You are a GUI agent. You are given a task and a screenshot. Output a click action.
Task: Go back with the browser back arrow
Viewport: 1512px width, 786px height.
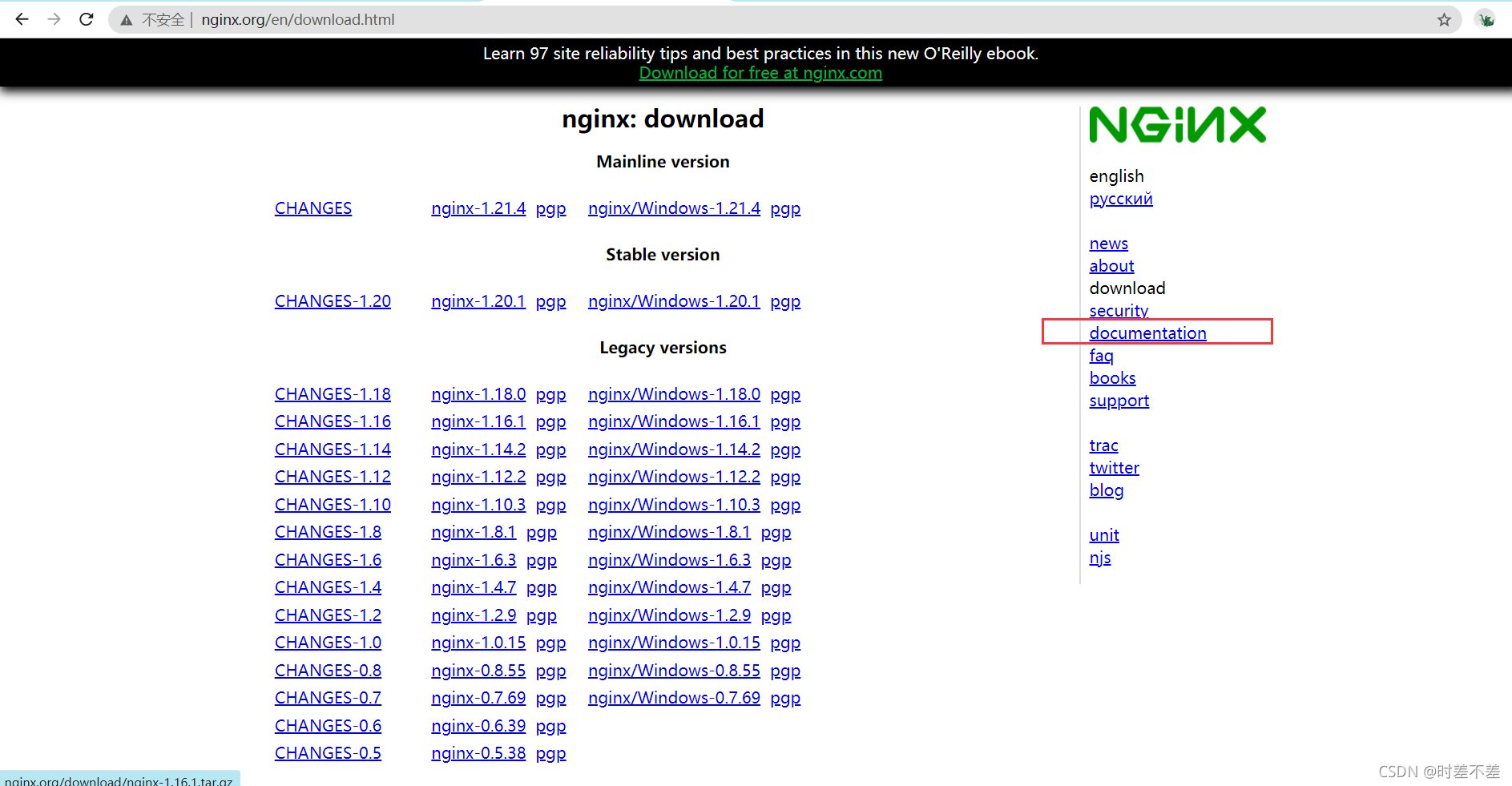click(x=22, y=19)
